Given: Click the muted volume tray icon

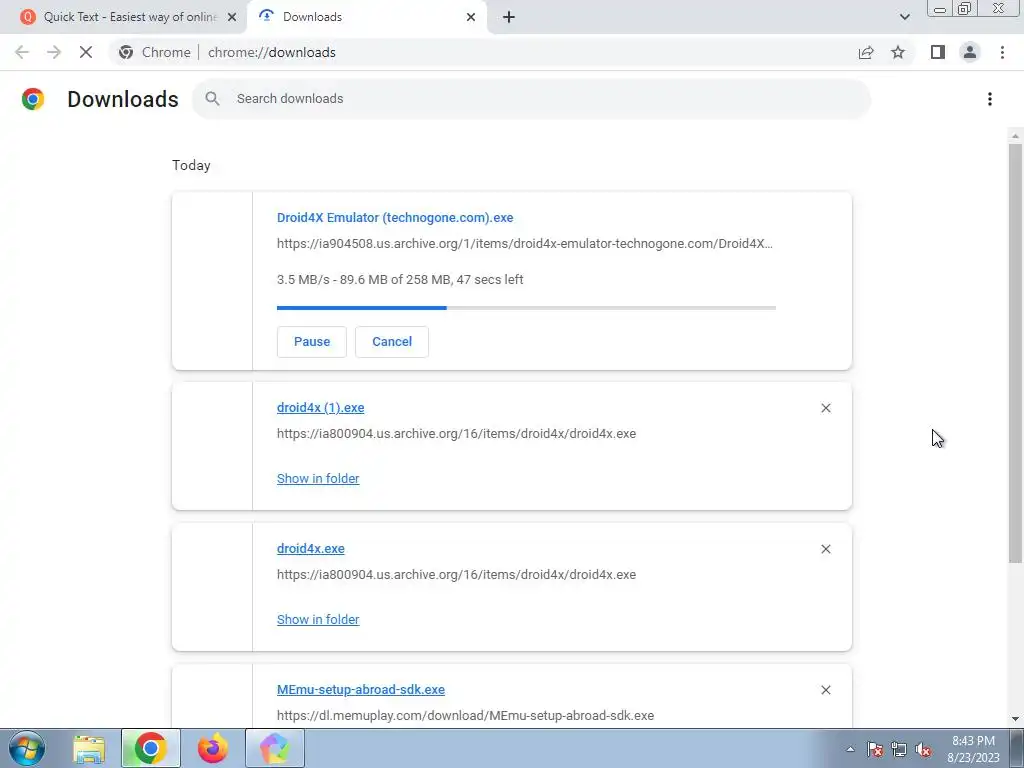Looking at the screenshot, I should (x=923, y=749).
